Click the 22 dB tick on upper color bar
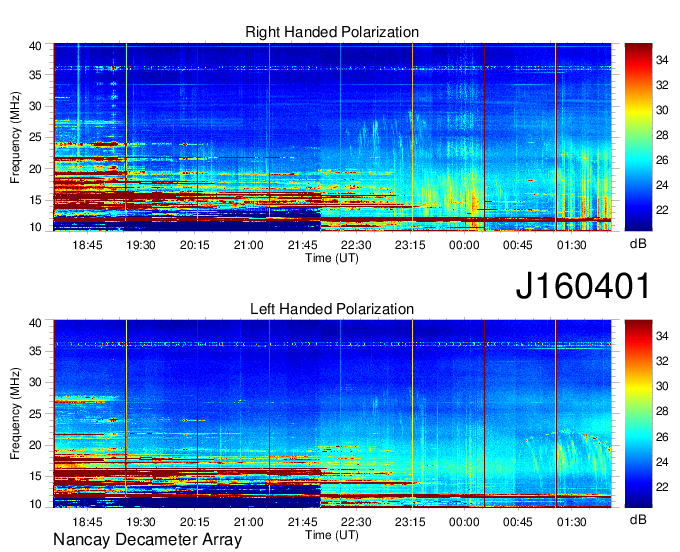The height and width of the screenshot is (552, 680). pos(662,210)
